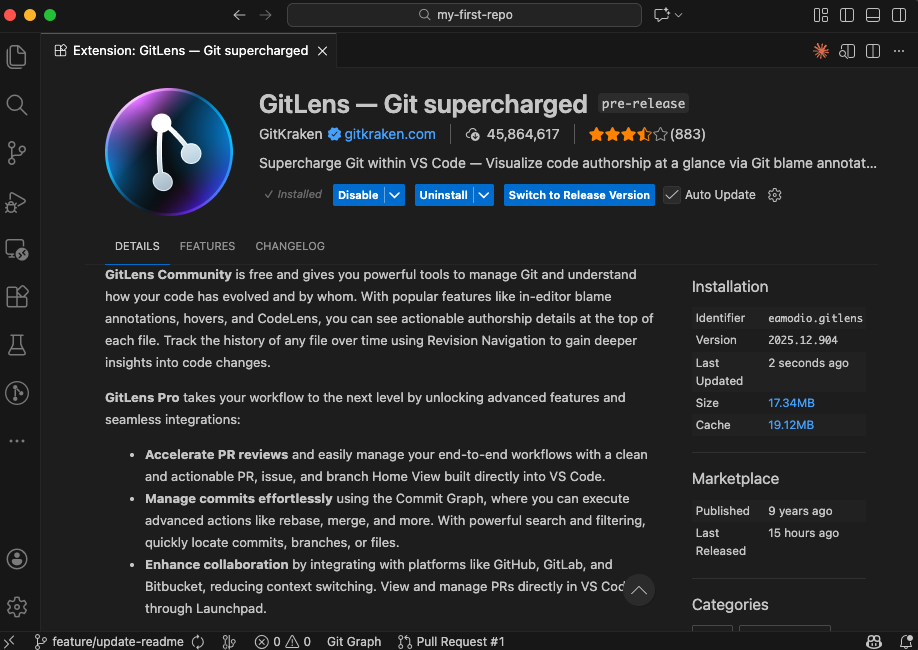Image resolution: width=918 pixels, height=650 pixels.
Task: Open the Testing beaker view
Action: 16,345
